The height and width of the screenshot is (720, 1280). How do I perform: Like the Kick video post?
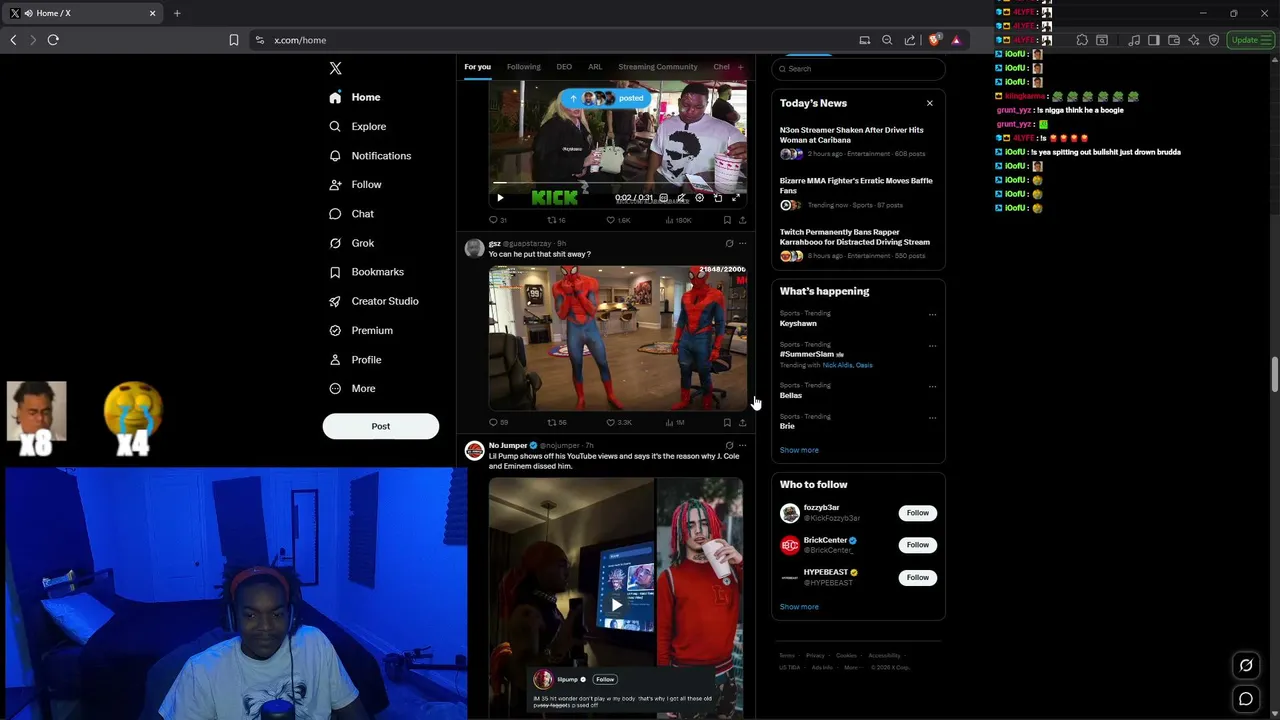(x=618, y=220)
